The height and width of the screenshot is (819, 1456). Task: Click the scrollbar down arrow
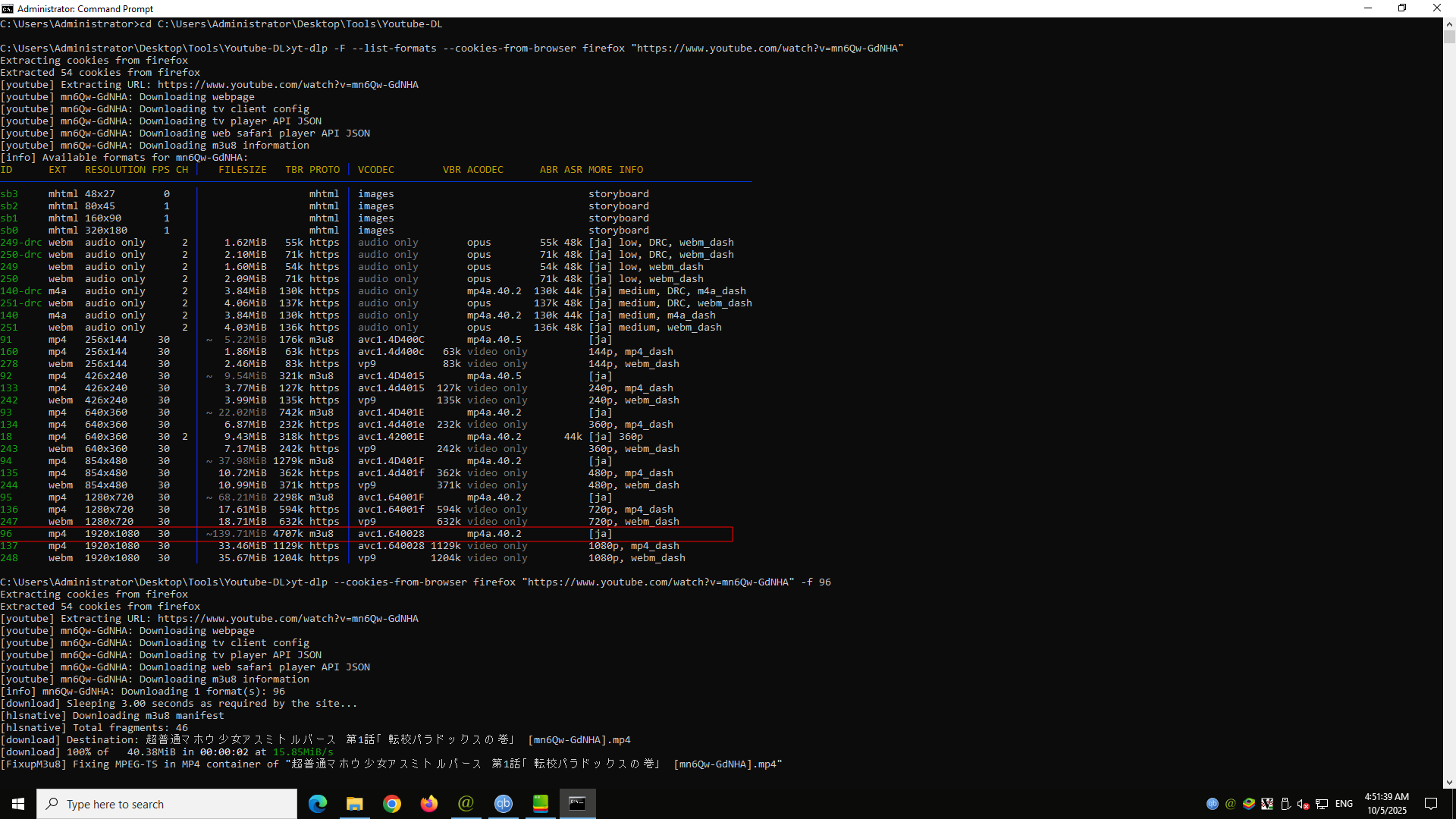tap(1449, 783)
